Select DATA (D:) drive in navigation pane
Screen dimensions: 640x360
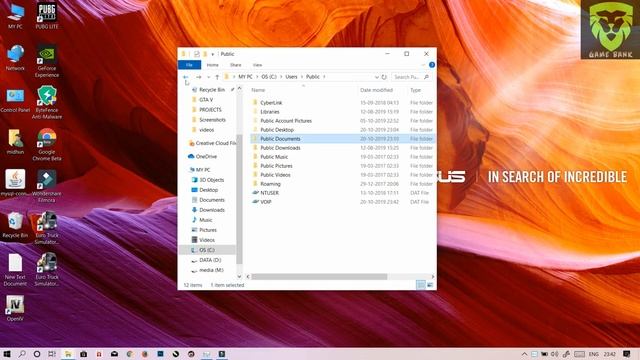210,260
